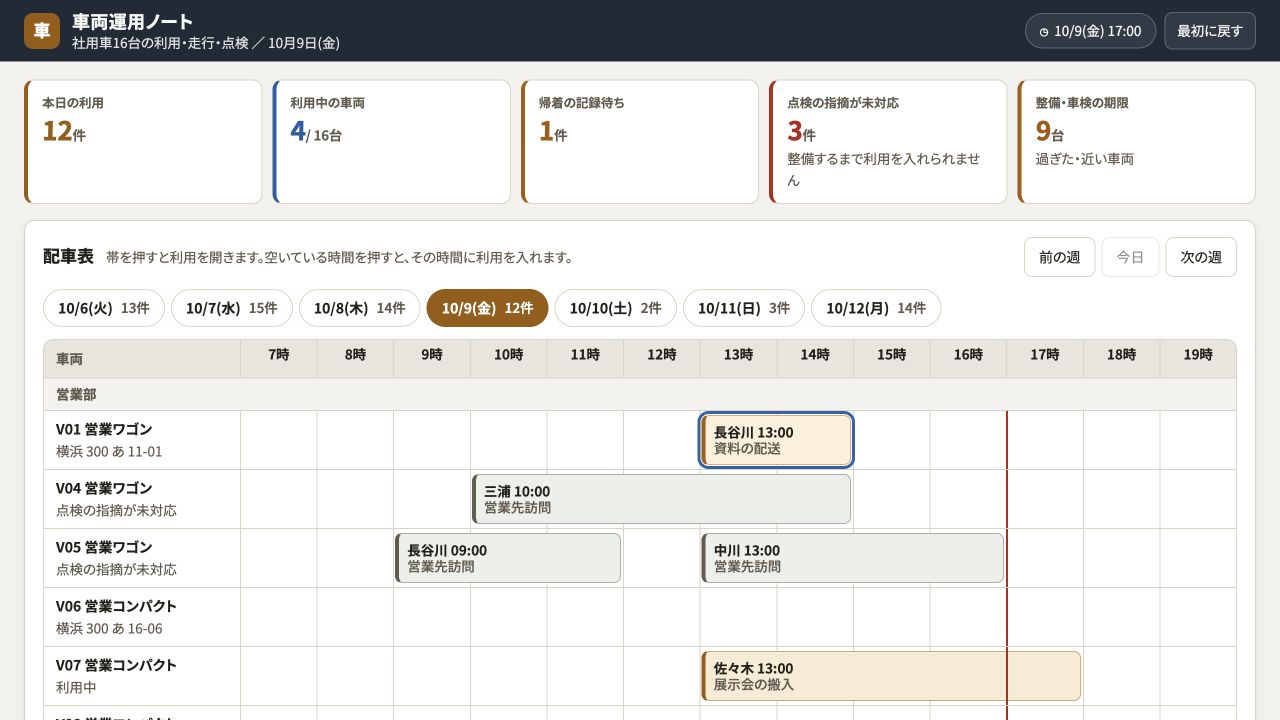Click the V01 営業ワゴン vehicle row label

(x=142, y=440)
